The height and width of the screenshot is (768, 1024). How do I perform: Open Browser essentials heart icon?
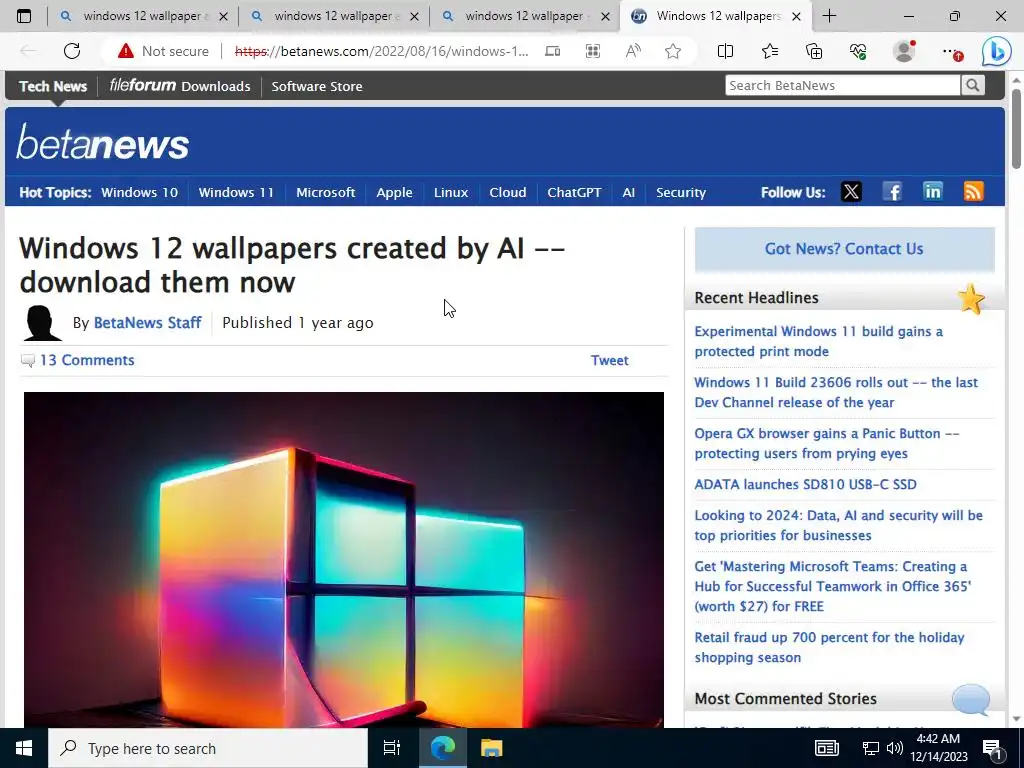pyautogui.click(x=858, y=51)
